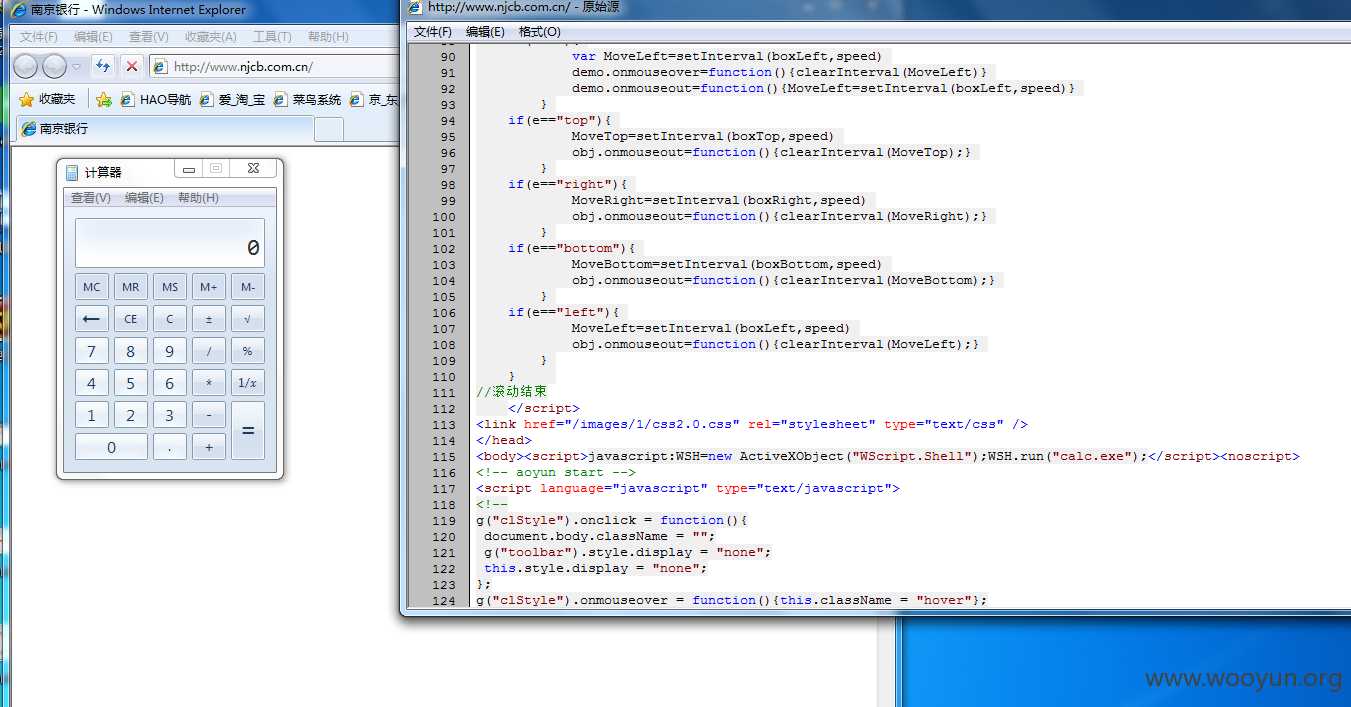Click the //滚动结束 comment on line 111
Screen dimensions: 1351x707
[512, 392]
